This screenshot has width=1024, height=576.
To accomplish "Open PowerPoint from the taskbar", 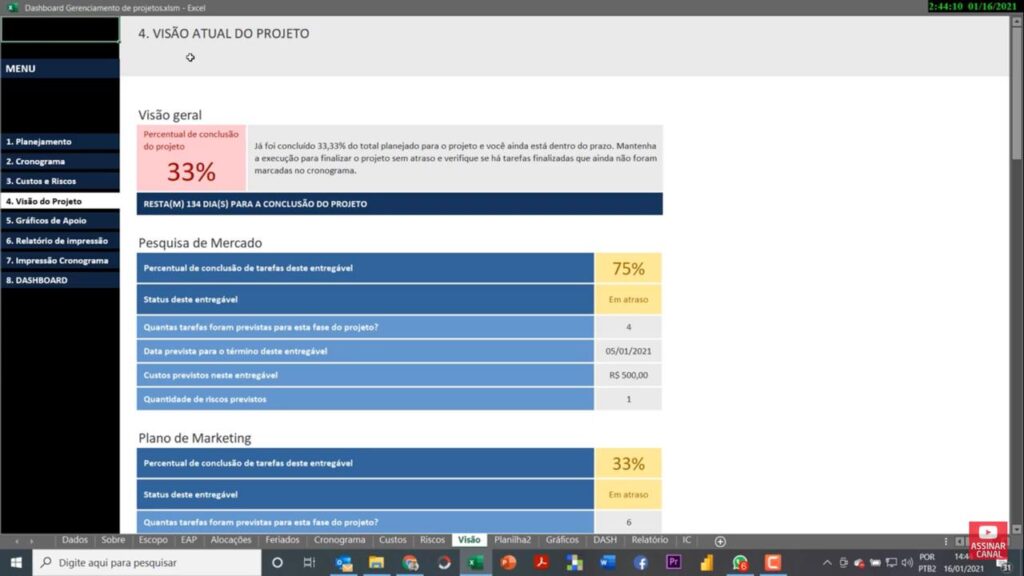I will pos(507,561).
